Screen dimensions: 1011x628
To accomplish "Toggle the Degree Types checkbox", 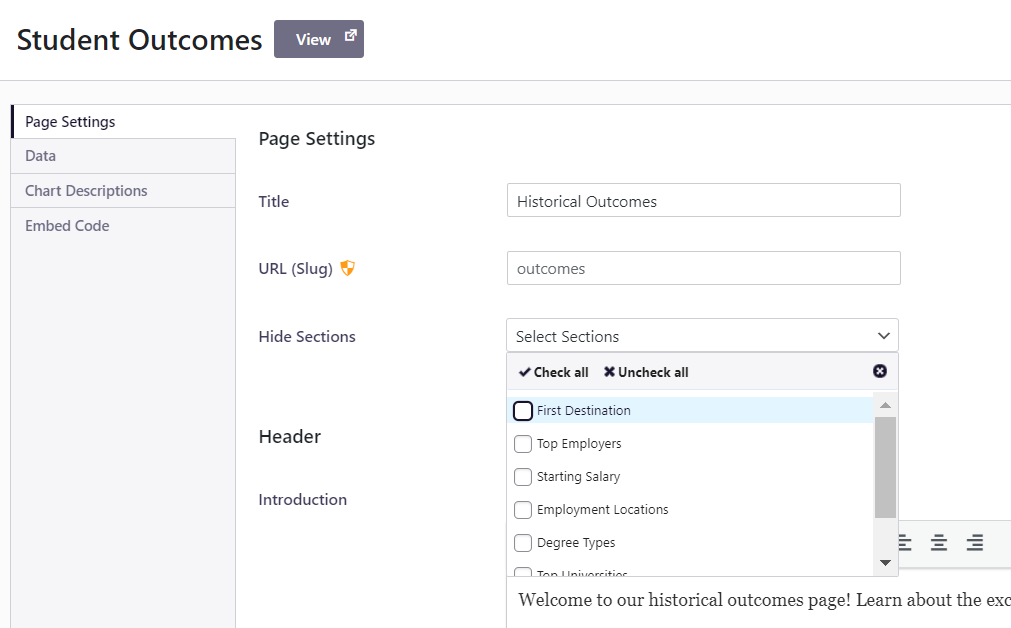I will 523,543.
